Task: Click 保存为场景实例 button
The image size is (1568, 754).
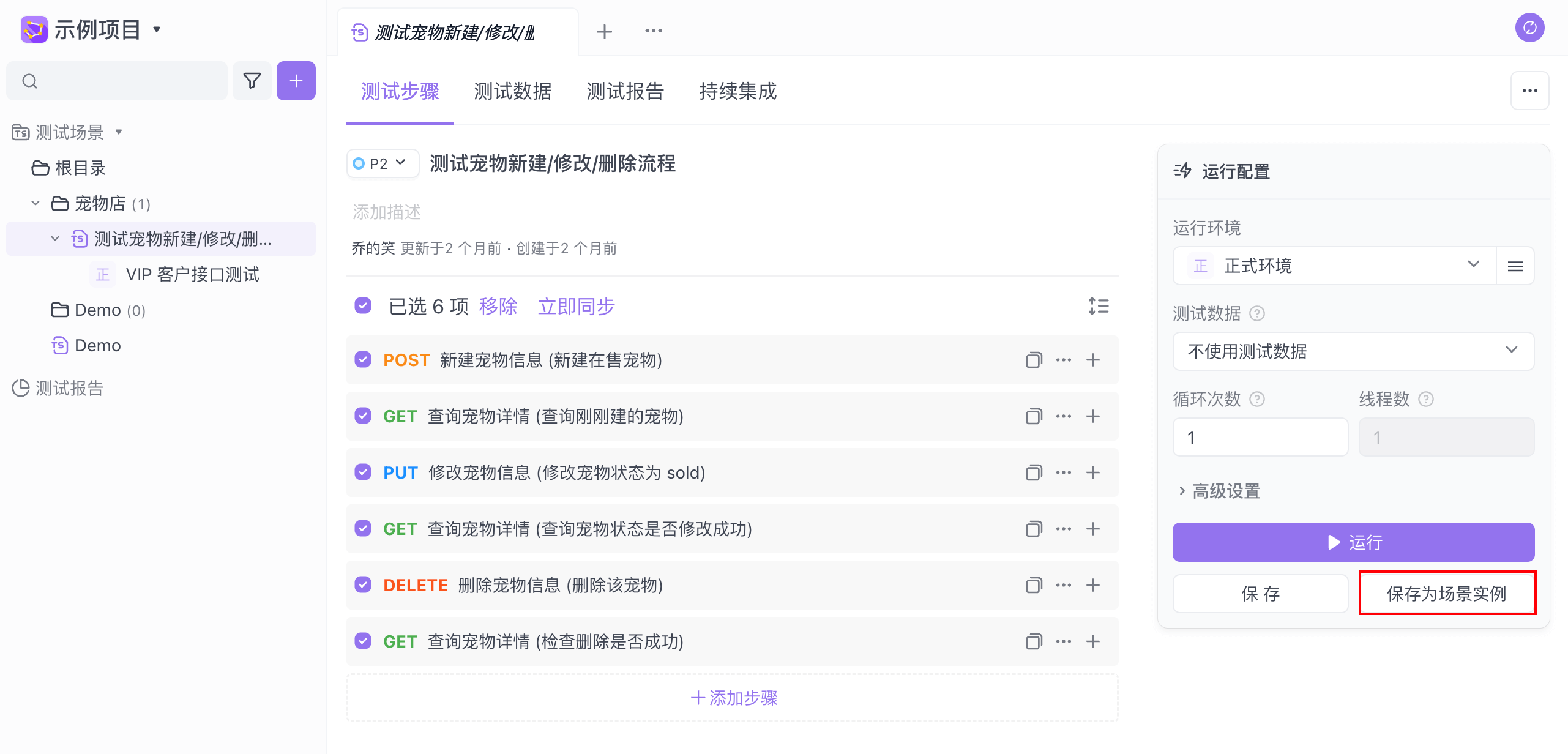Action: (x=1446, y=593)
